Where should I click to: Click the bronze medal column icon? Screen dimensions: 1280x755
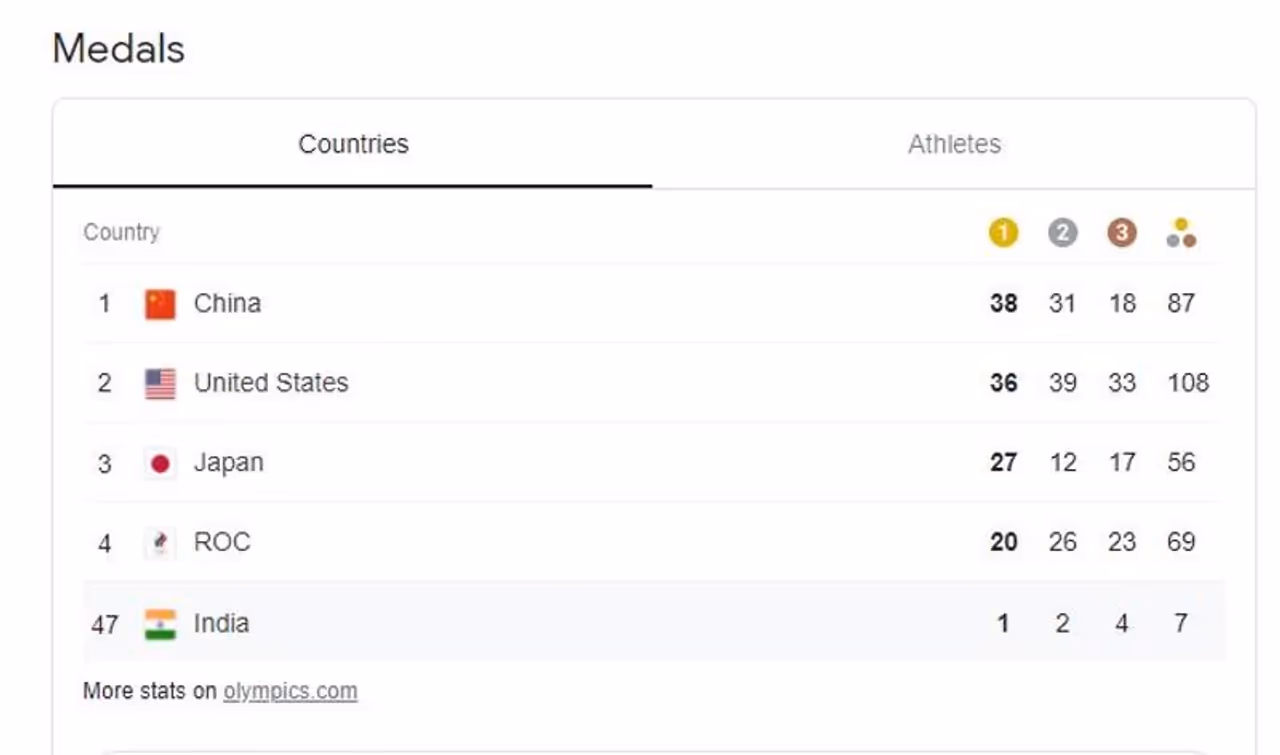tap(1122, 233)
